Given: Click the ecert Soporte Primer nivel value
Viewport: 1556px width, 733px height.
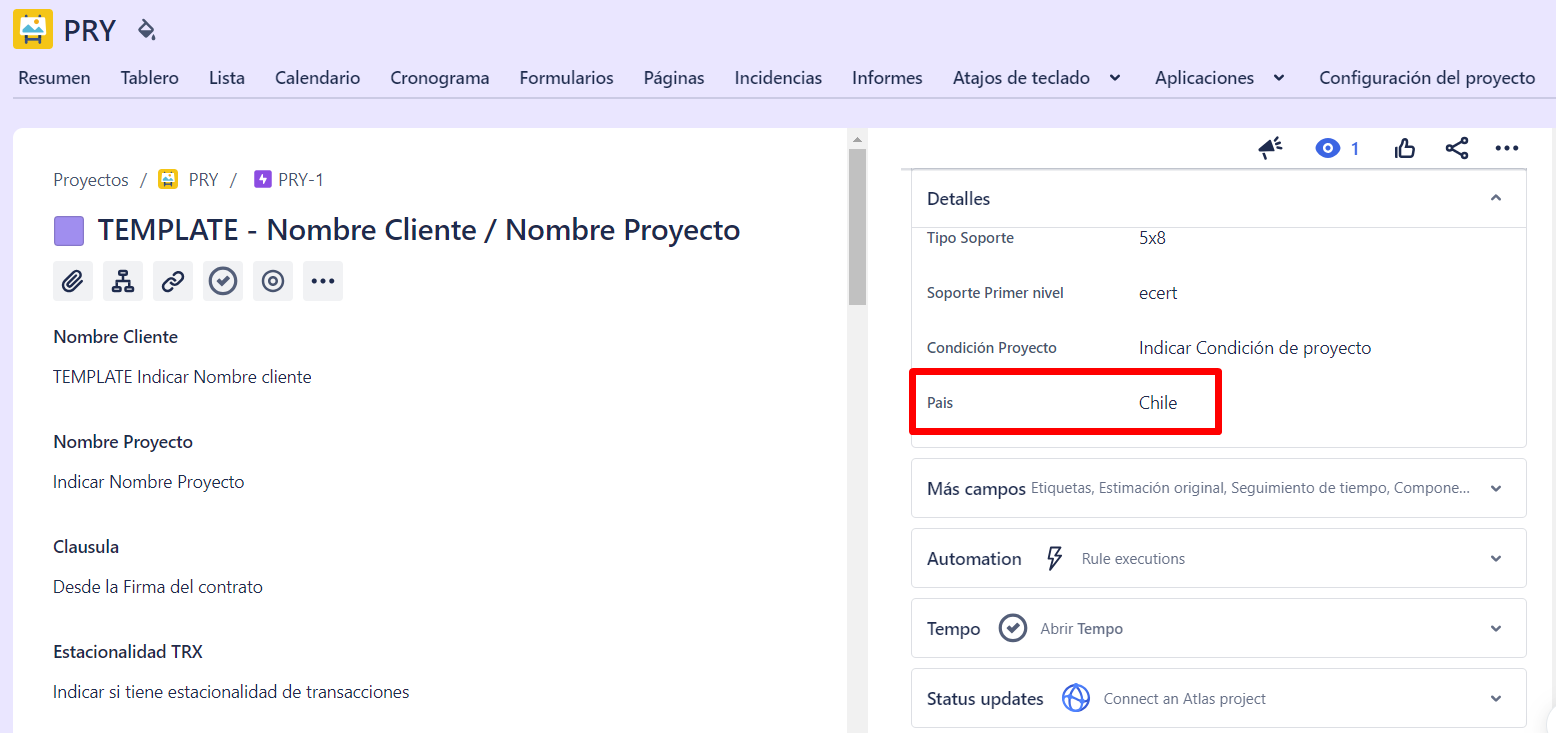Looking at the screenshot, I should (1158, 293).
